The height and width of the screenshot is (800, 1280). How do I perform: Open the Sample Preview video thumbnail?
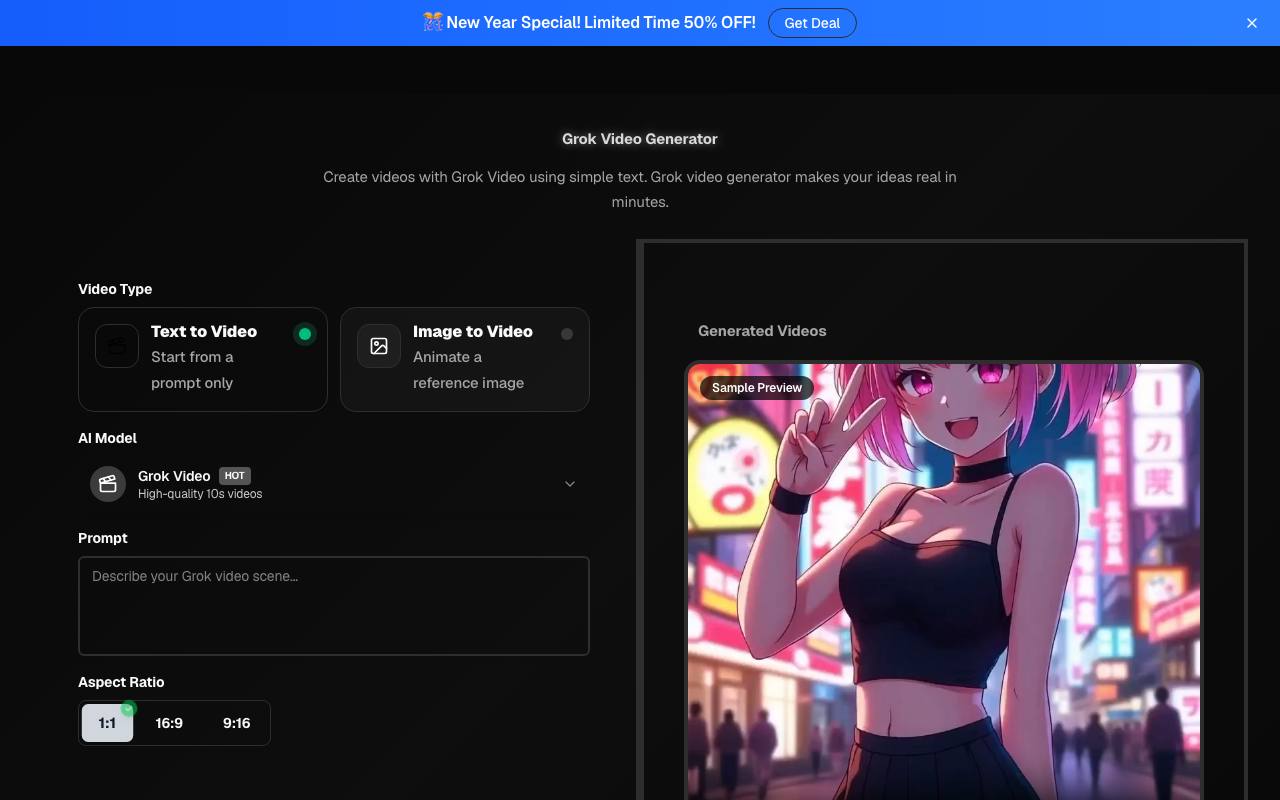(944, 581)
